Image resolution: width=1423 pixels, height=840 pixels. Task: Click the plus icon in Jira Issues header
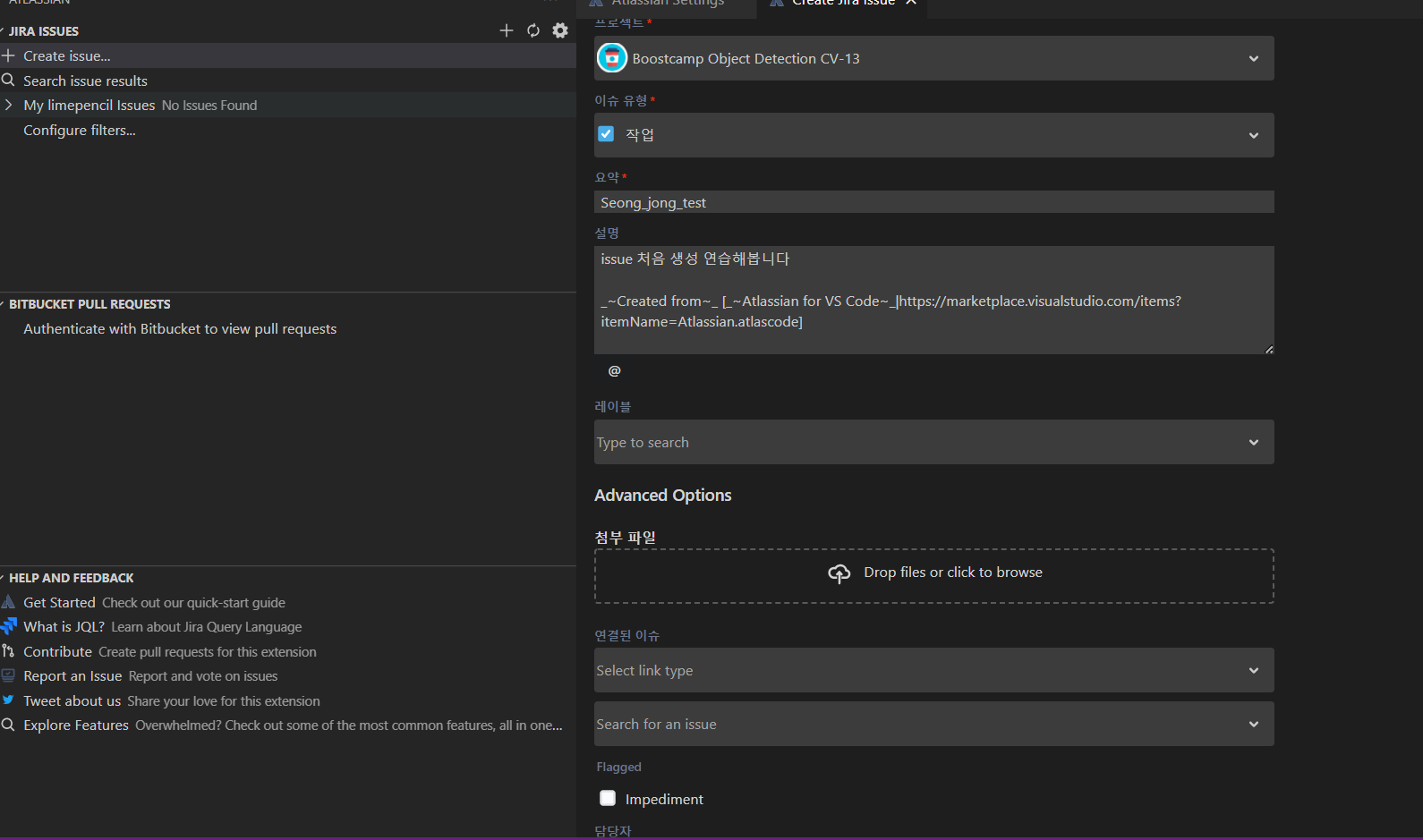[x=507, y=30]
